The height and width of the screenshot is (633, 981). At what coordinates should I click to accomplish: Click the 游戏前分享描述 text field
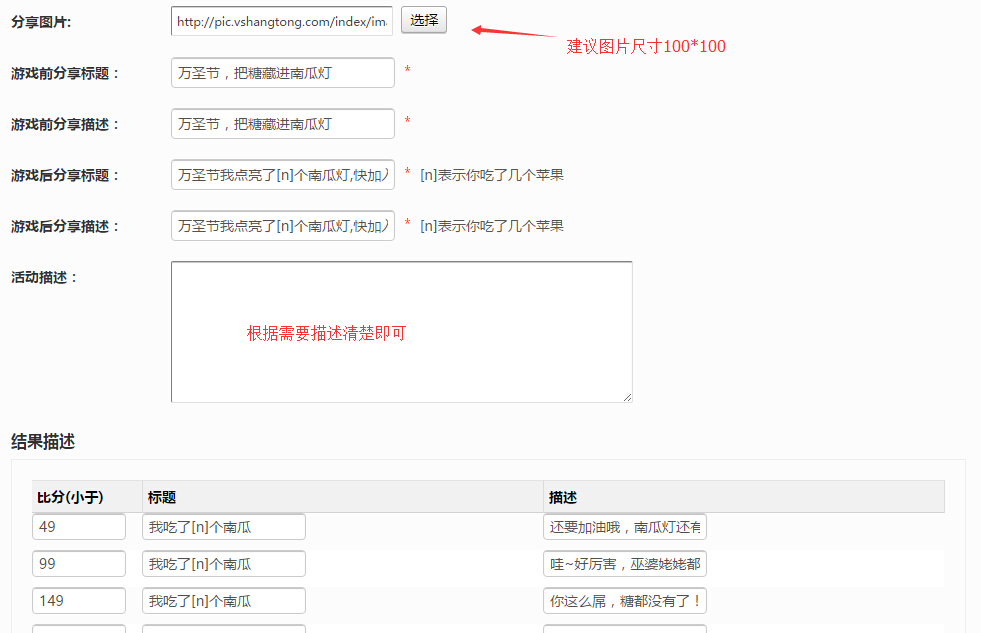tap(282, 124)
